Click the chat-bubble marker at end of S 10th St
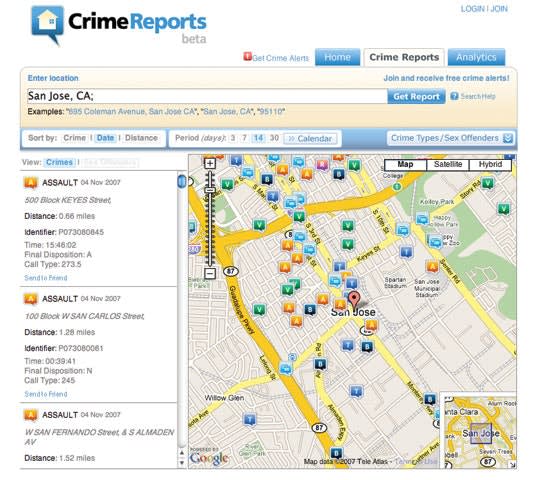 coord(402,230)
